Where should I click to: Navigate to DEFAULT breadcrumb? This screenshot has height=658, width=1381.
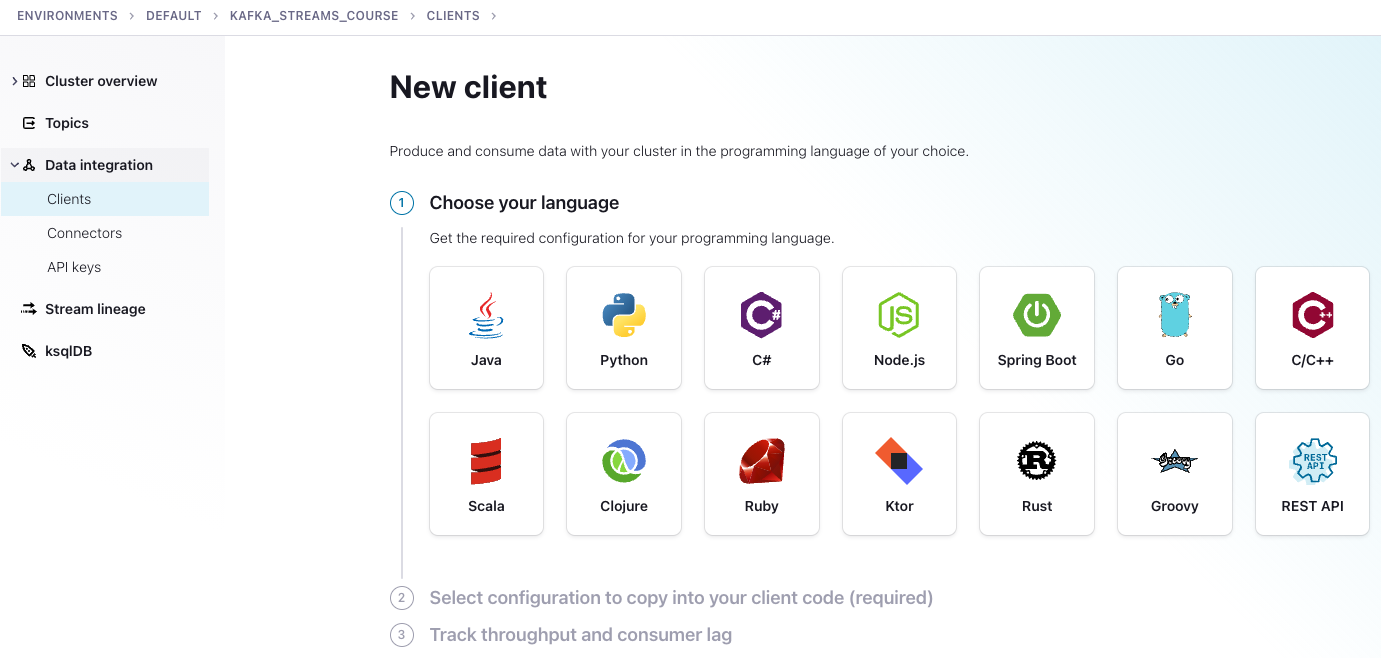coord(174,16)
